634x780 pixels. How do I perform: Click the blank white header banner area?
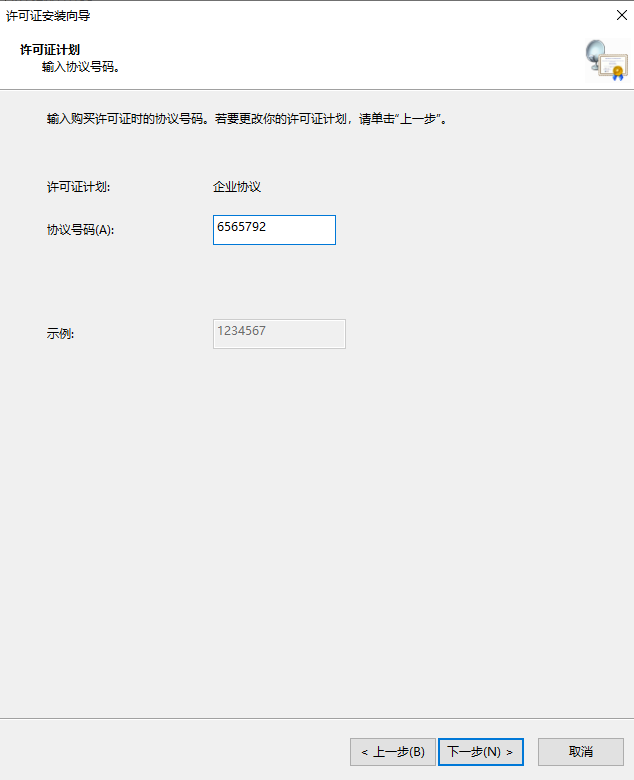pos(350,60)
